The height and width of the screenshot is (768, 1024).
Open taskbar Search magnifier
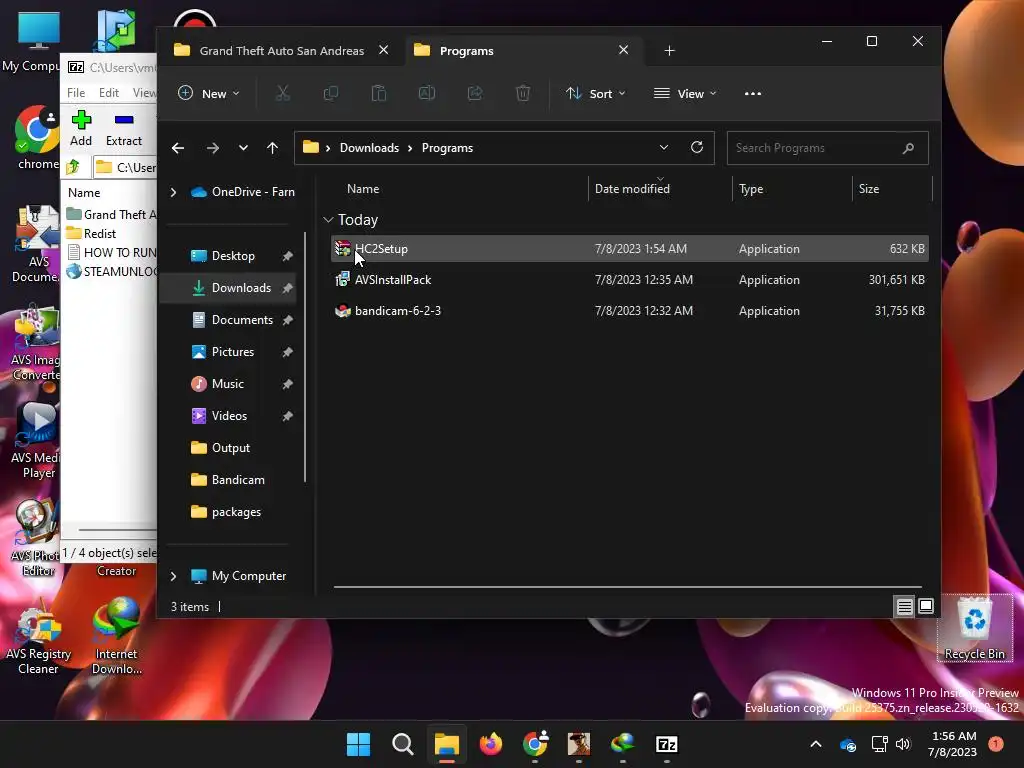tap(402, 744)
